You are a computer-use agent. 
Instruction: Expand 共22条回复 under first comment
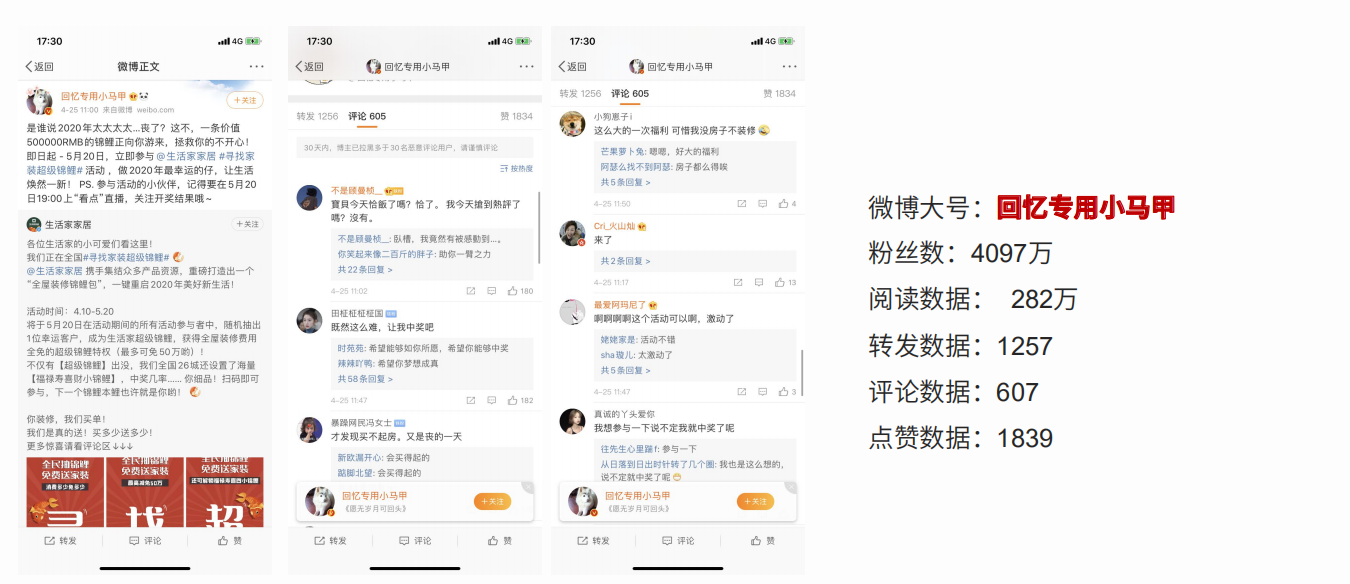coord(364,270)
